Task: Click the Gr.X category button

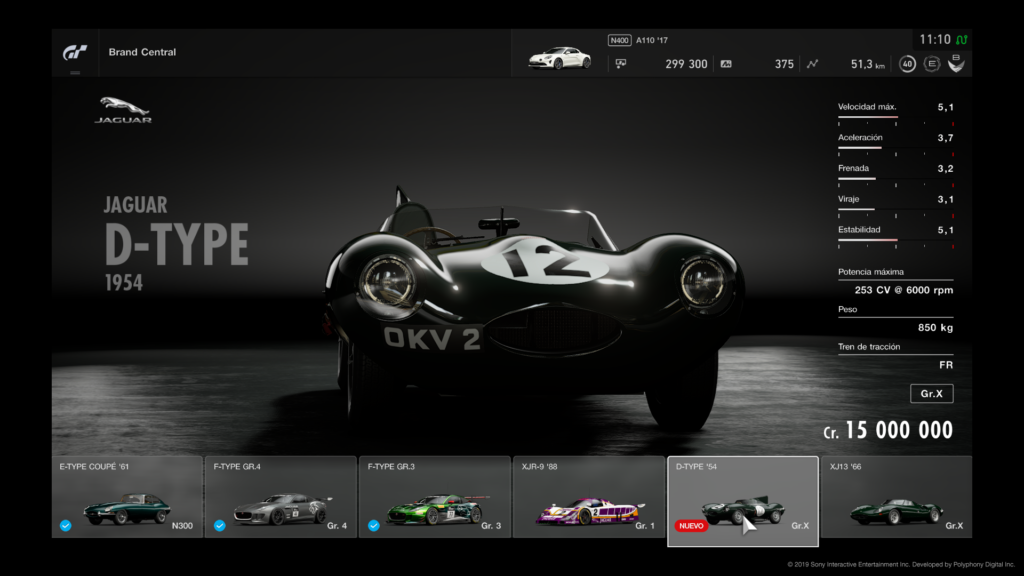Action: (x=931, y=393)
